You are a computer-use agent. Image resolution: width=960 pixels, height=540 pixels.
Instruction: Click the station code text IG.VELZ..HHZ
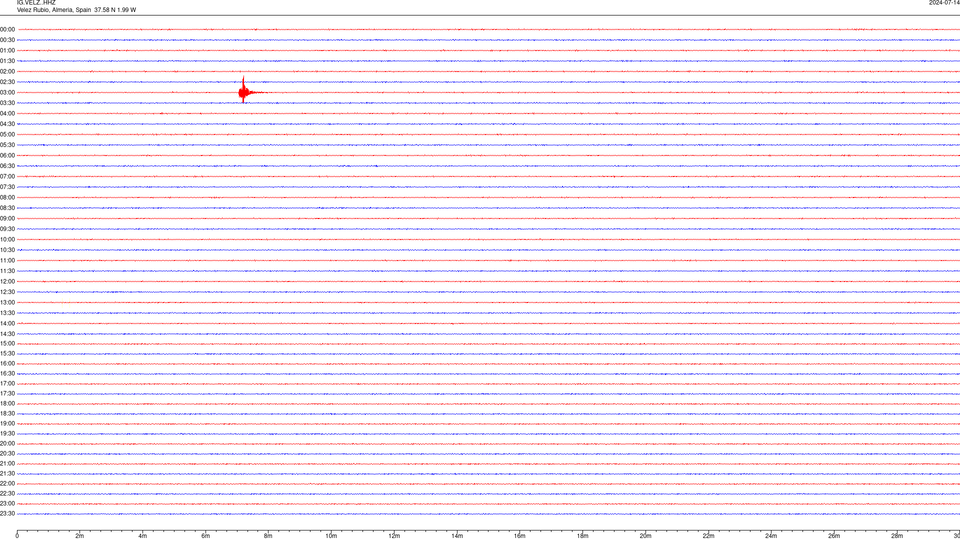36,2
